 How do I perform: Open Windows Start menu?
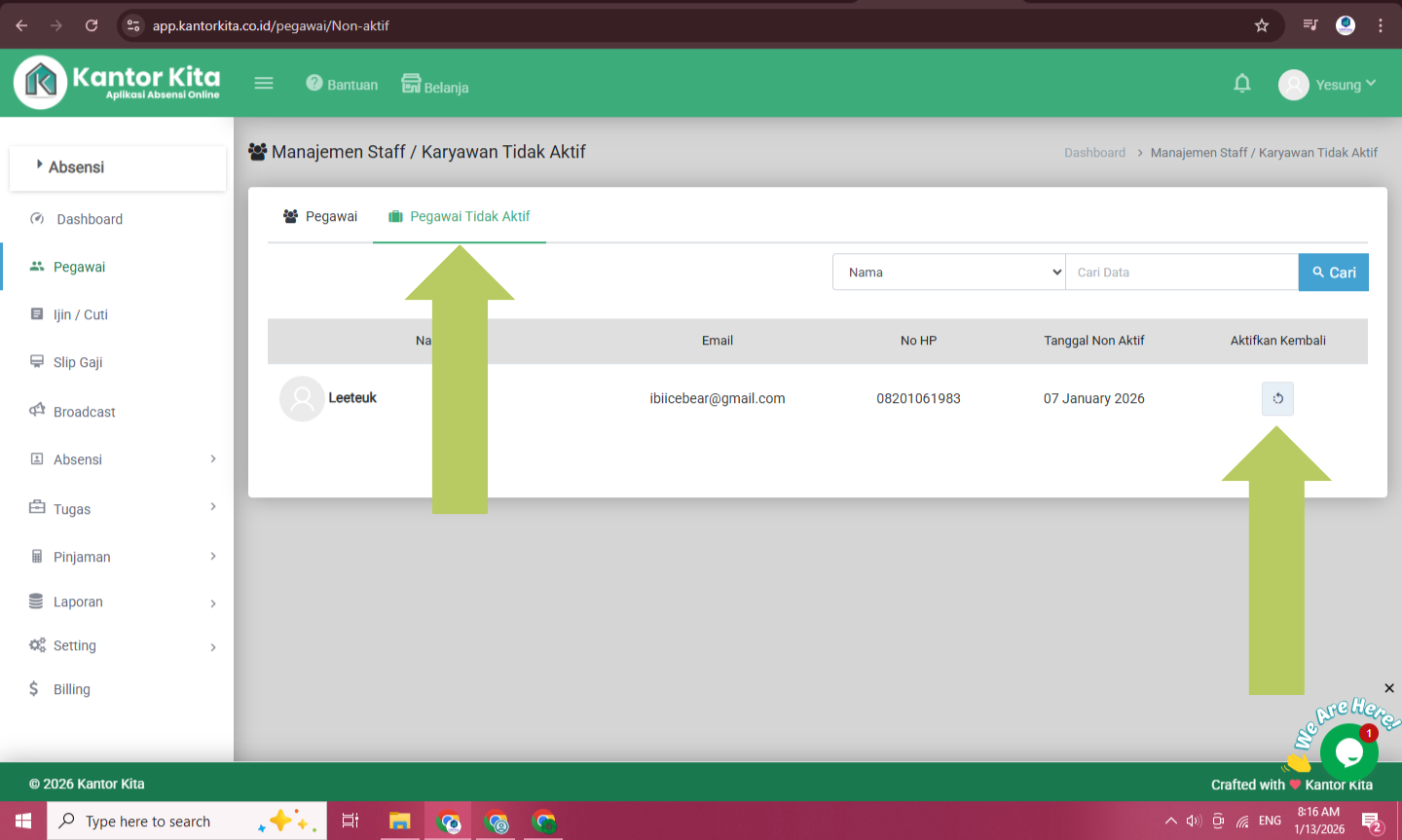(x=23, y=821)
